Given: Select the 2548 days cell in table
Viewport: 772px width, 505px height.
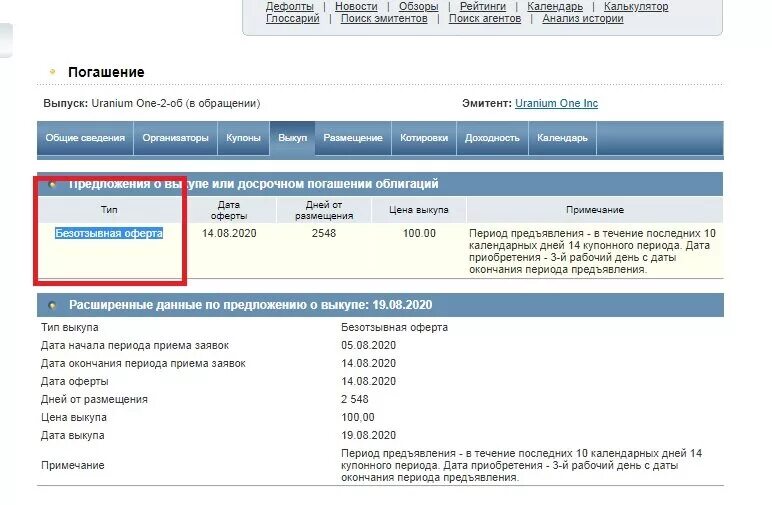Looking at the screenshot, I should (x=324, y=233).
